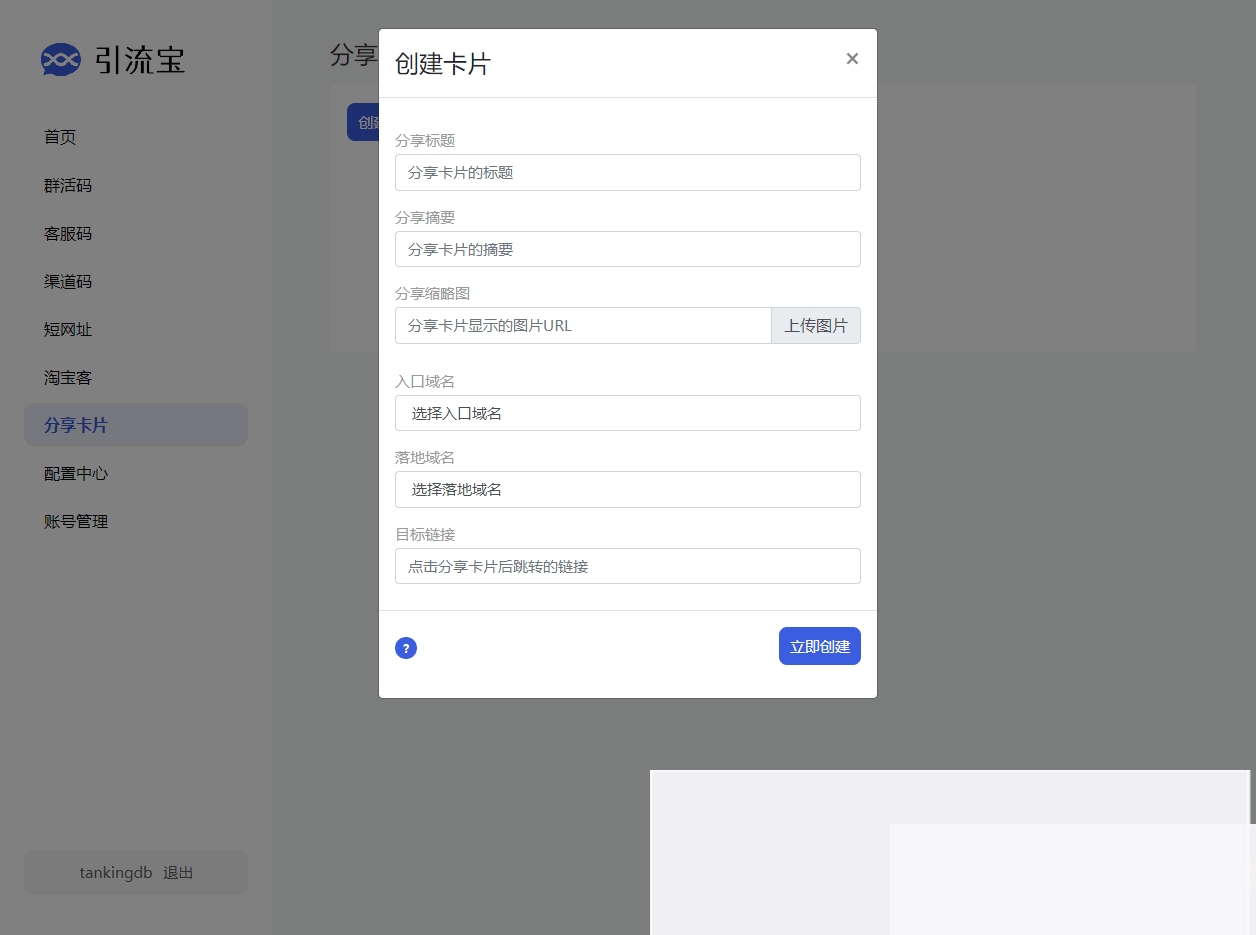Click into the 分享摘要 input field
1256x935 pixels.
click(x=627, y=249)
